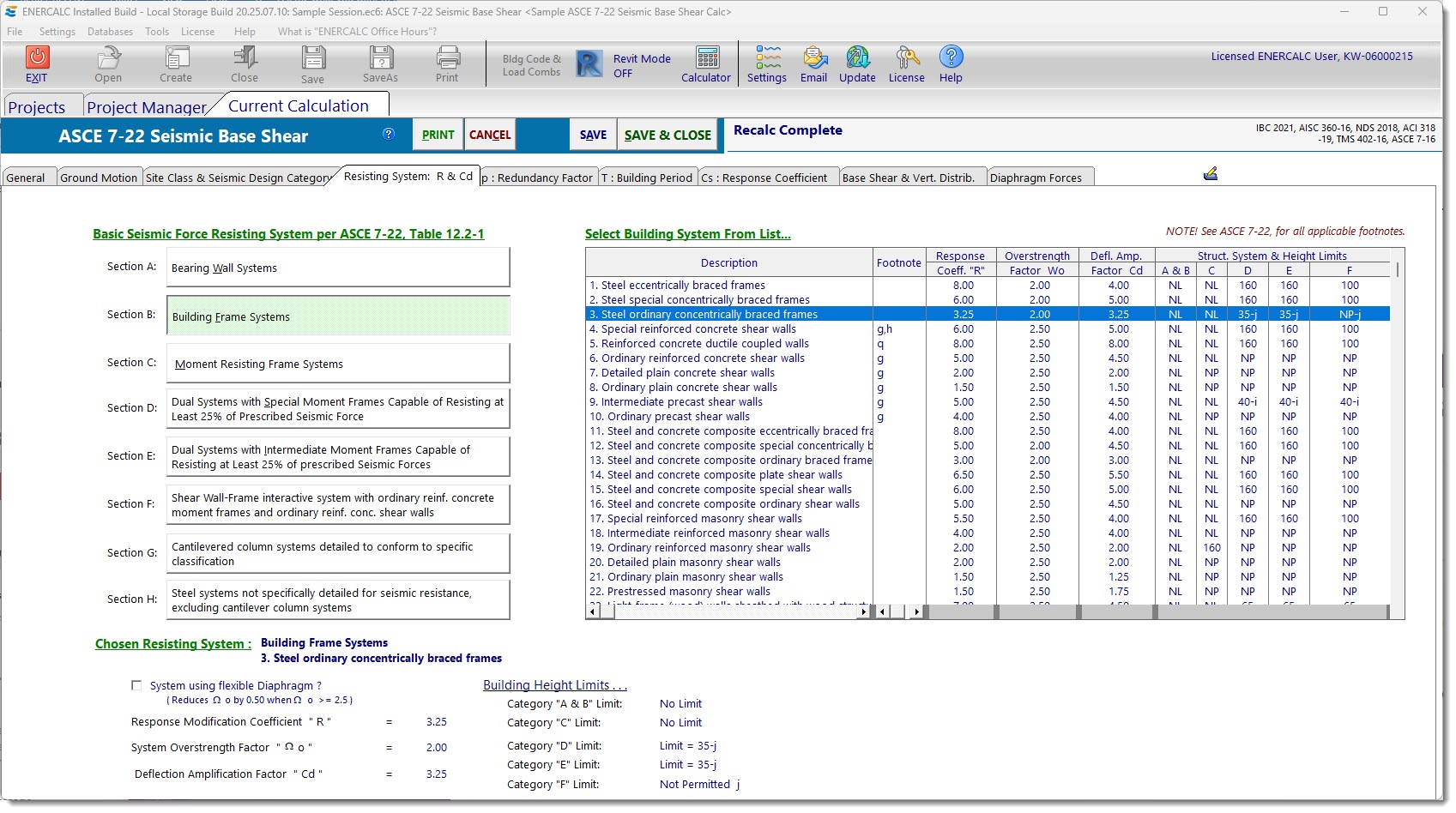Select Moment Resisting Frame Systems section
Screen dimensions: 1456x813
(338, 364)
